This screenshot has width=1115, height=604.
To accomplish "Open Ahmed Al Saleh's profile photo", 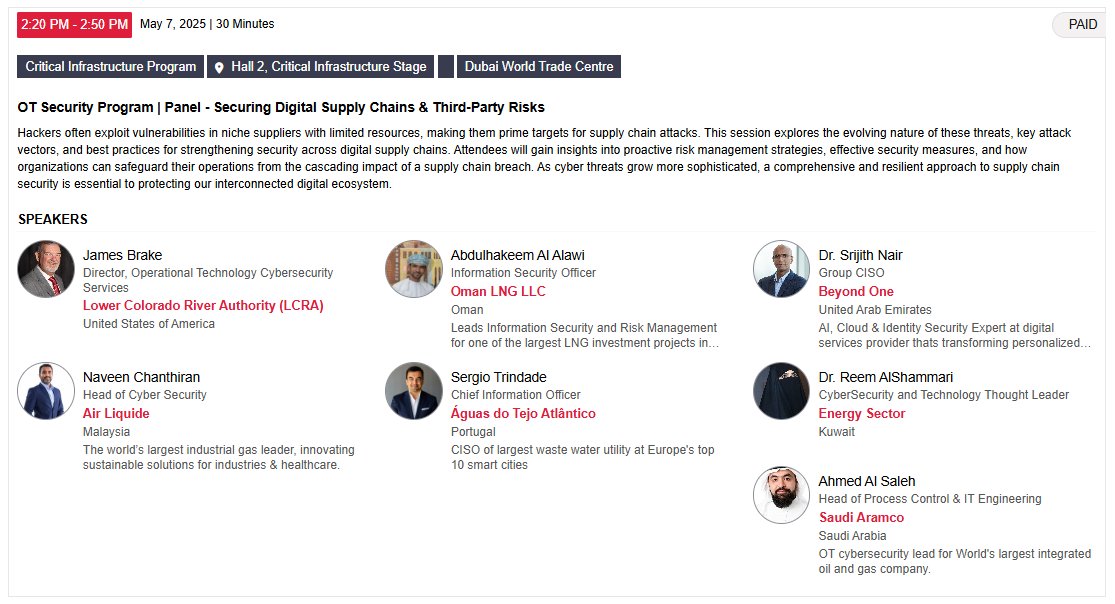I will [781, 495].
